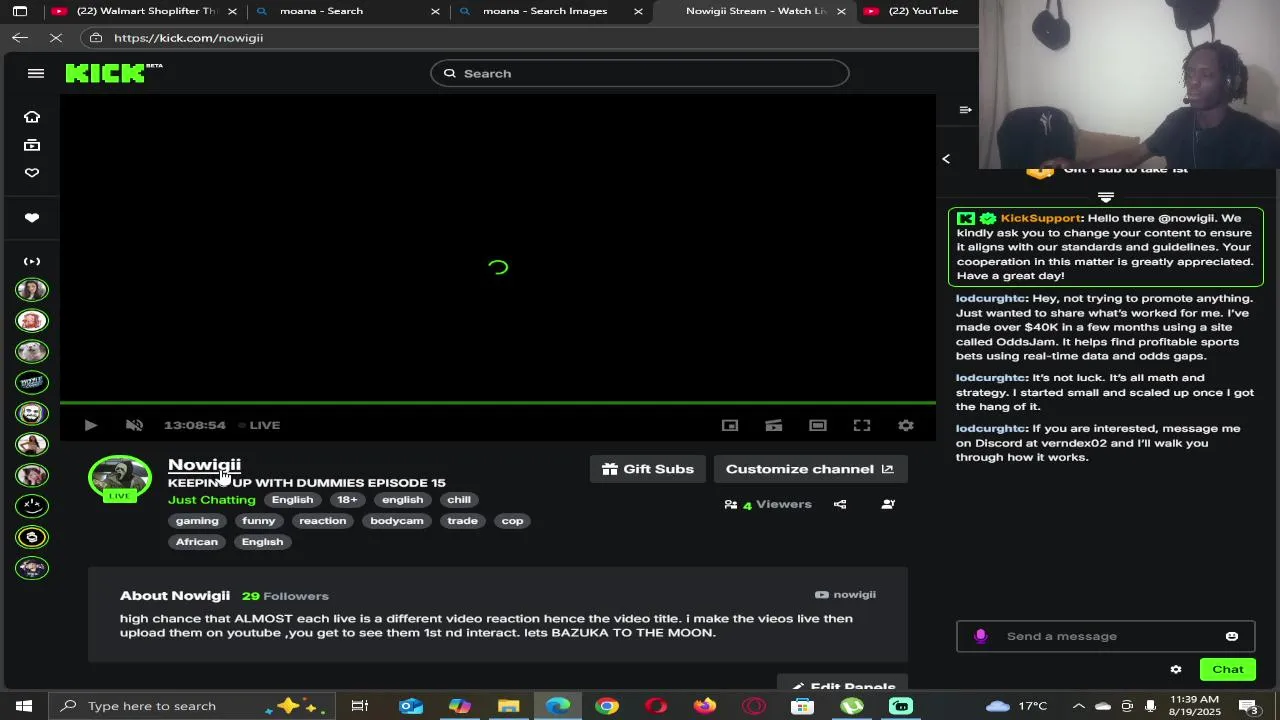This screenshot has height=720, width=1280.
Task: Open Task View on the taskbar
Action: tap(360, 706)
